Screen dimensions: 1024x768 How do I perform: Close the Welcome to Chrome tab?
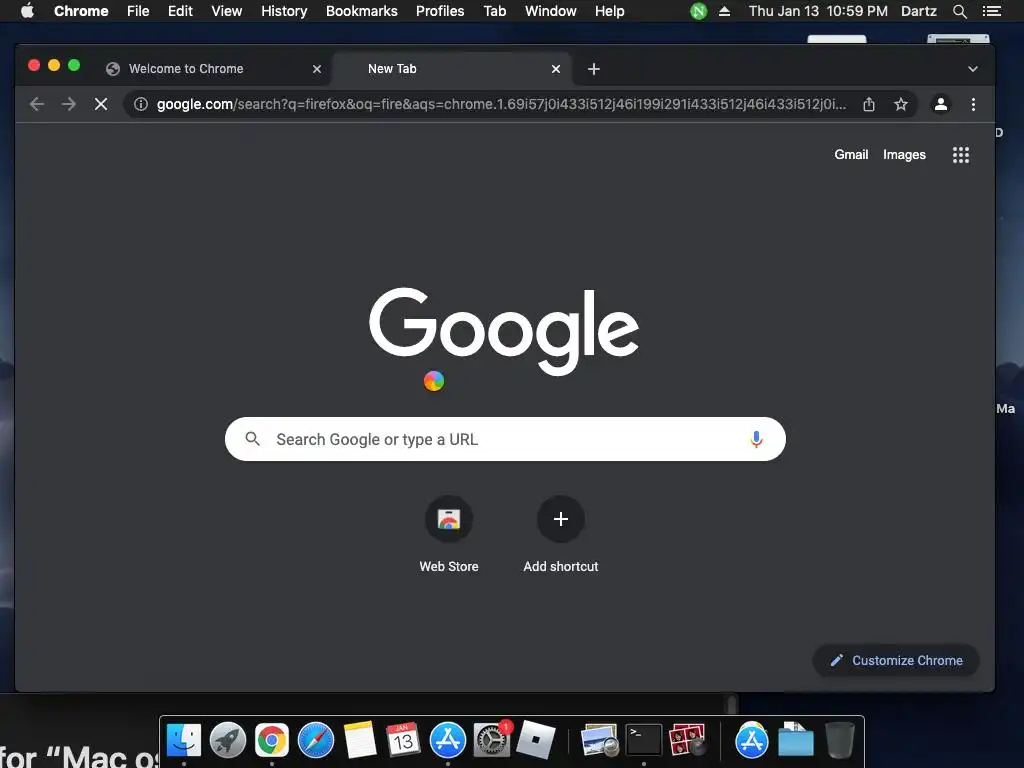[x=317, y=69]
